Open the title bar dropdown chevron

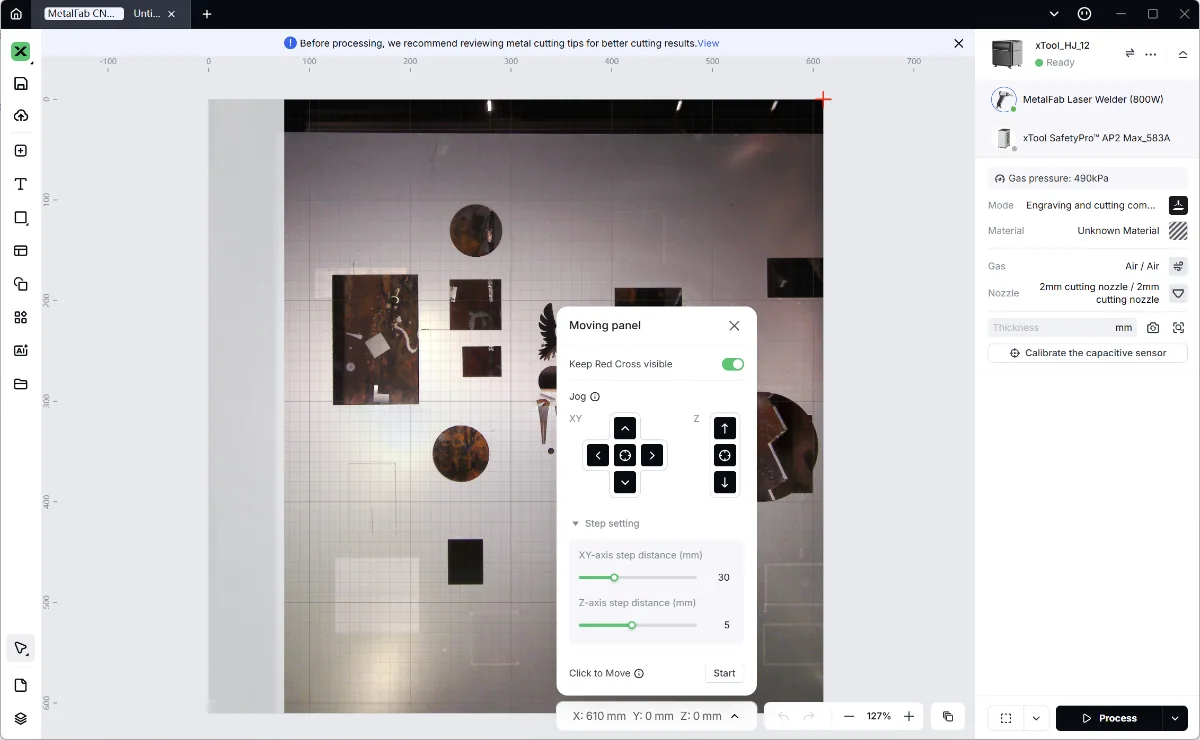pyautogui.click(x=1054, y=14)
